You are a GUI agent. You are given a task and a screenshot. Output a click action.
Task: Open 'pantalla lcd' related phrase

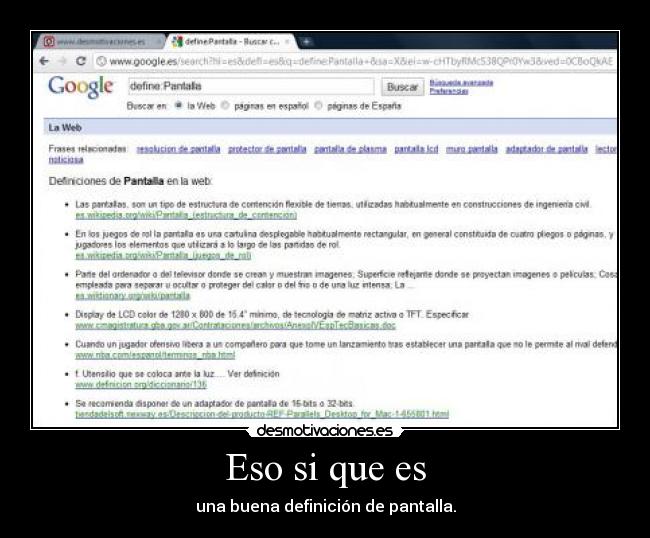pos(416,149)
